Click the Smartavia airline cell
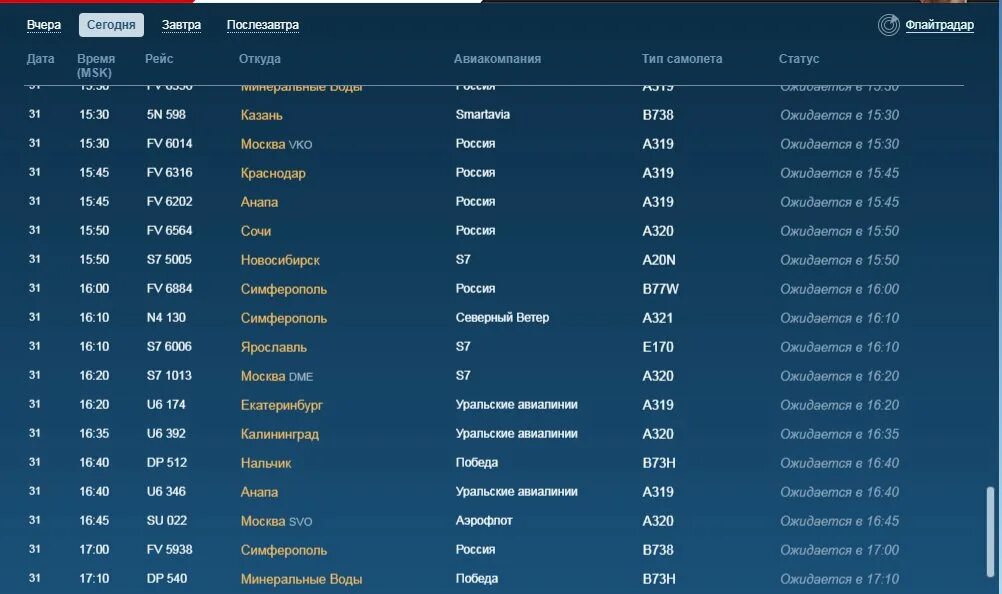Screen dimensions: 1002x594 click(x=482, y=114)
